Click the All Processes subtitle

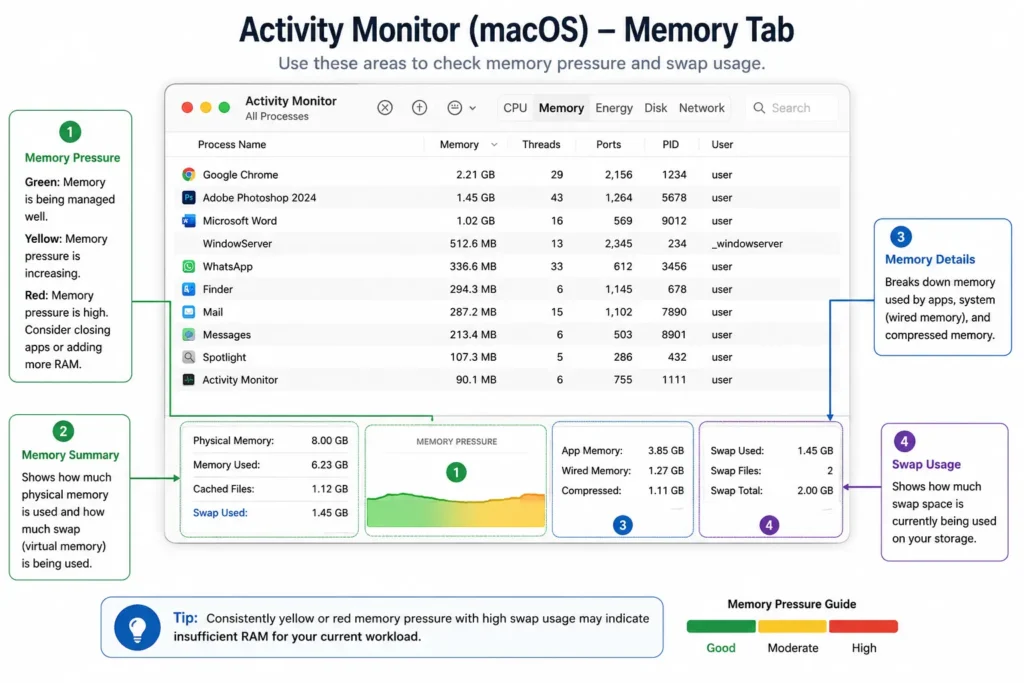(277, 116)
